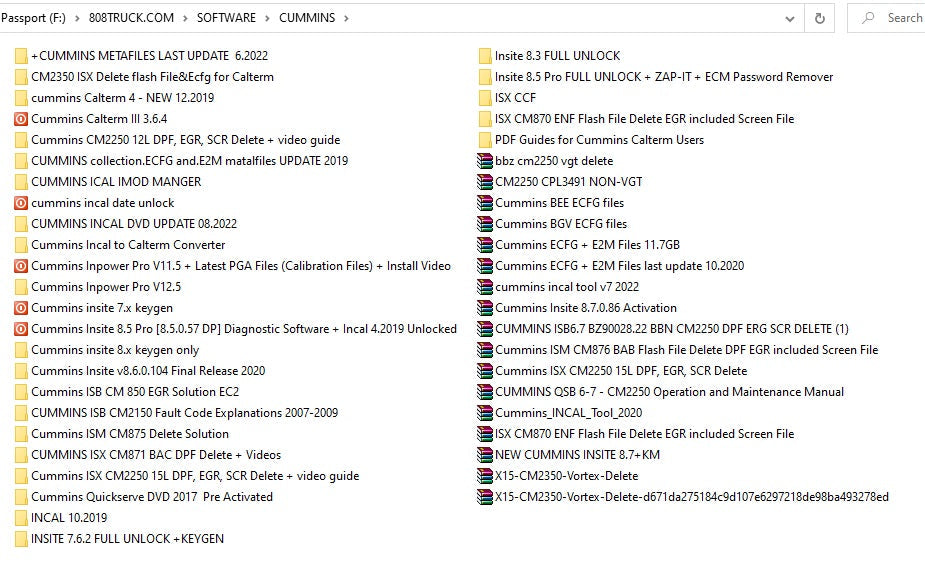
Task: Expand the chevron after SOFTWARE breadcrumb
Action: click(267, 17)
